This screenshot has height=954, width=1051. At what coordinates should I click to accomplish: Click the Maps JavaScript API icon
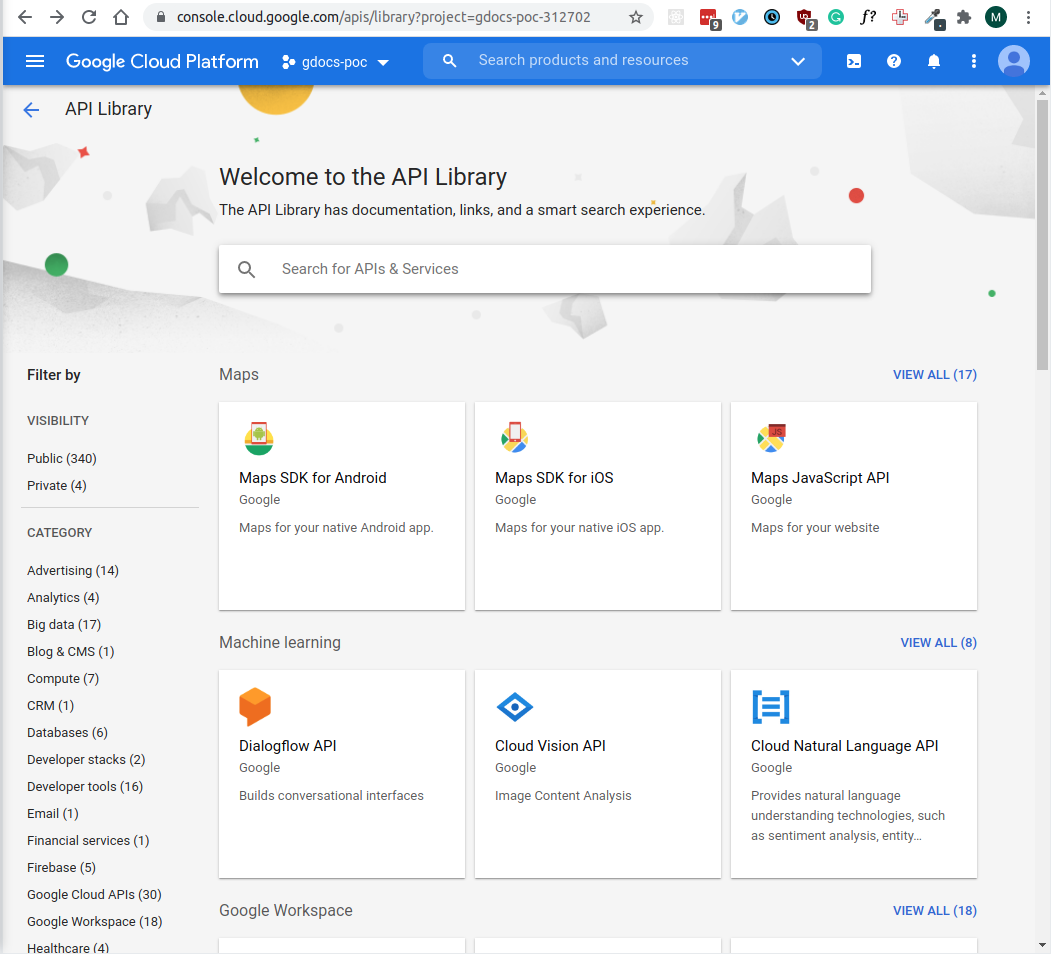tap(771, 438)
